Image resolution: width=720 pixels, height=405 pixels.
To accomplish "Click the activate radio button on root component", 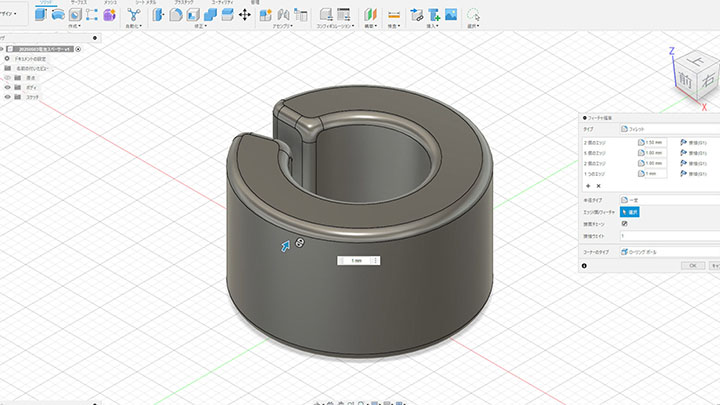I will (78, 49).
